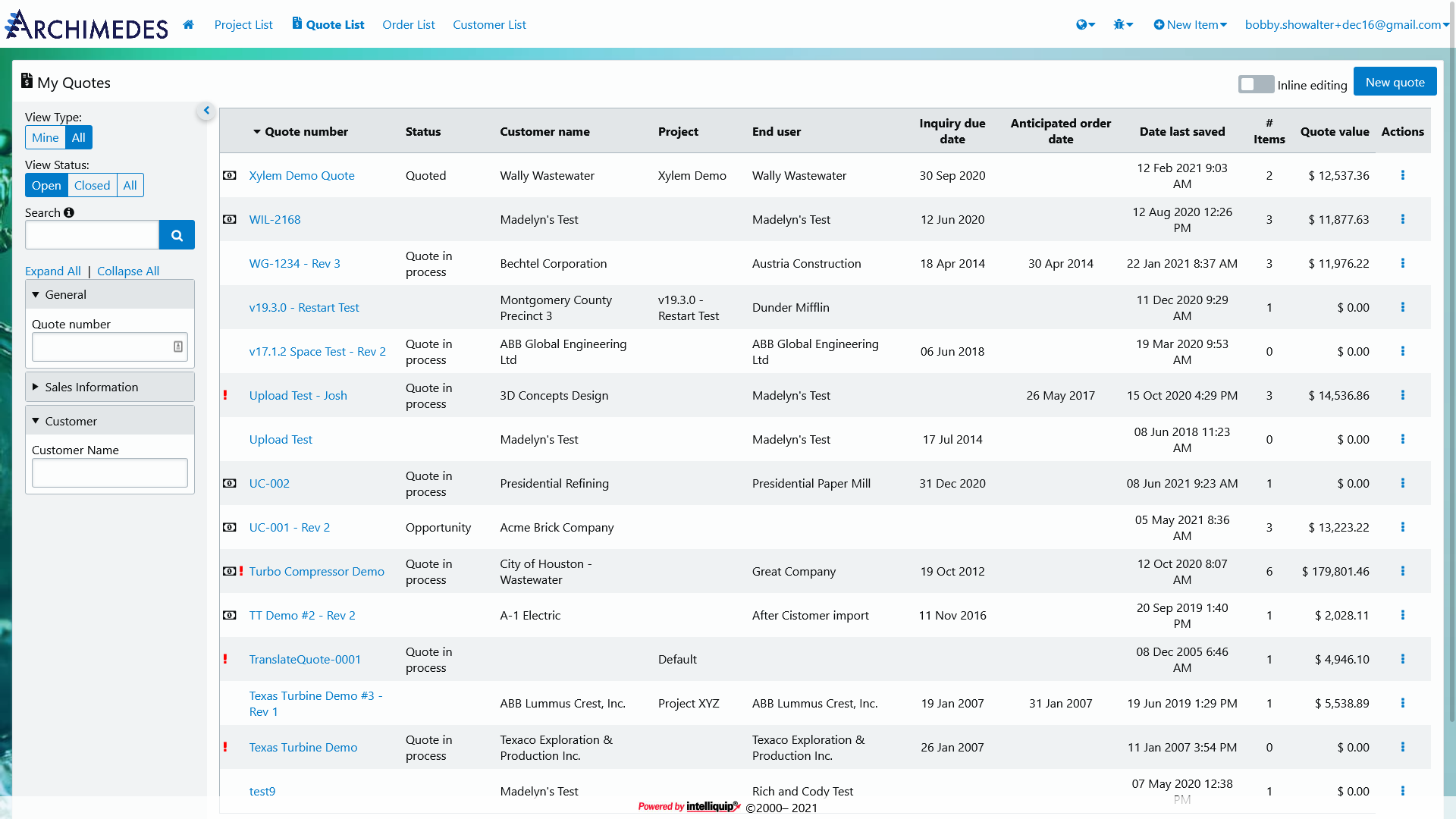Collapse the filter sidebar with the chevron
Screen dimensions: 1456x819
(206, 111)
